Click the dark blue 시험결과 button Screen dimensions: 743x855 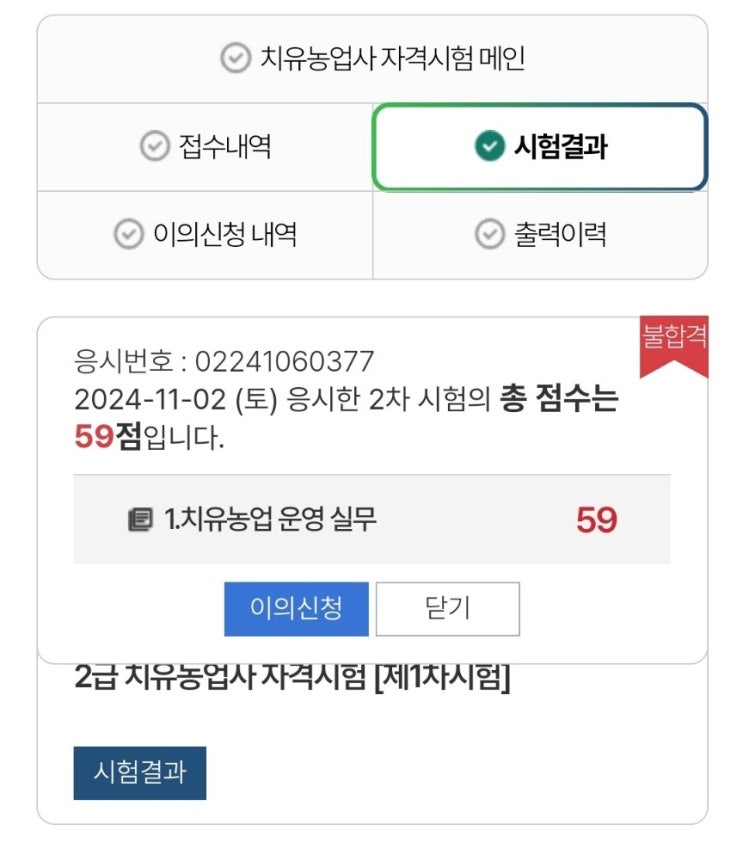[139, 772]
